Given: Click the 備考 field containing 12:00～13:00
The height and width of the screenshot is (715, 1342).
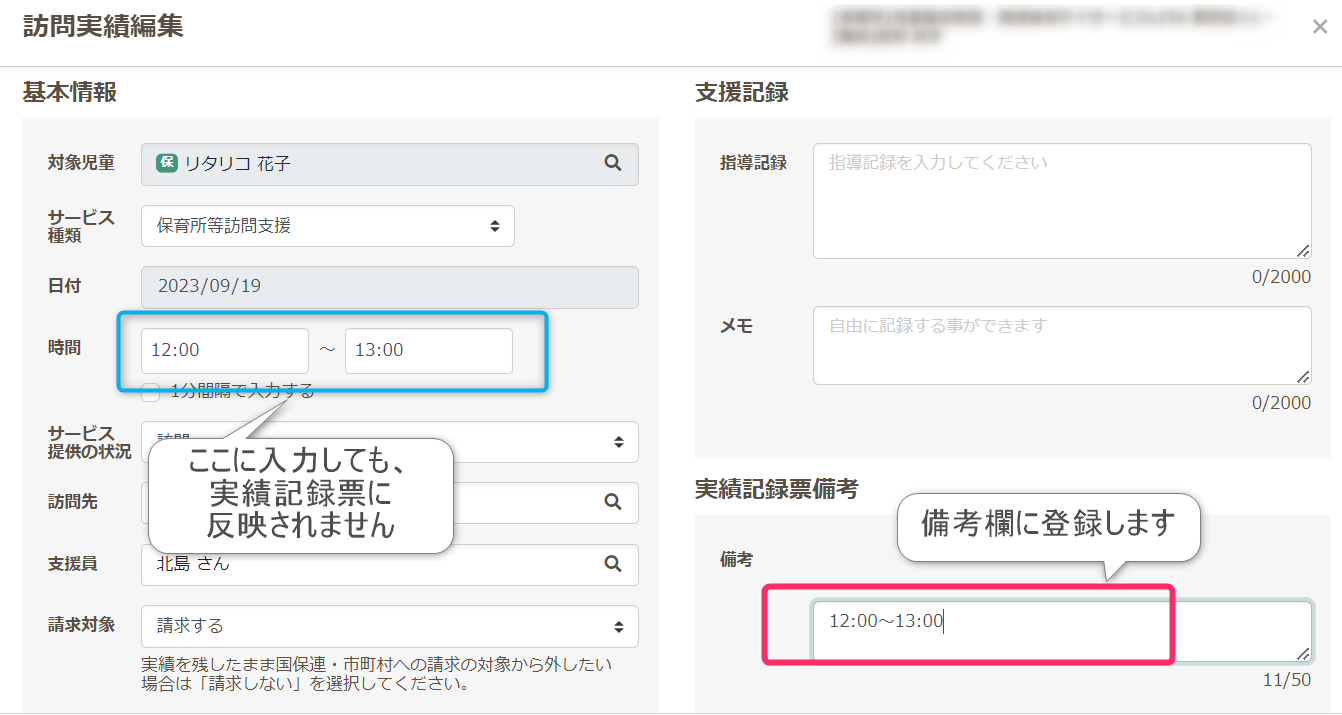Looking at the screenshot, I should [1060, 630].
